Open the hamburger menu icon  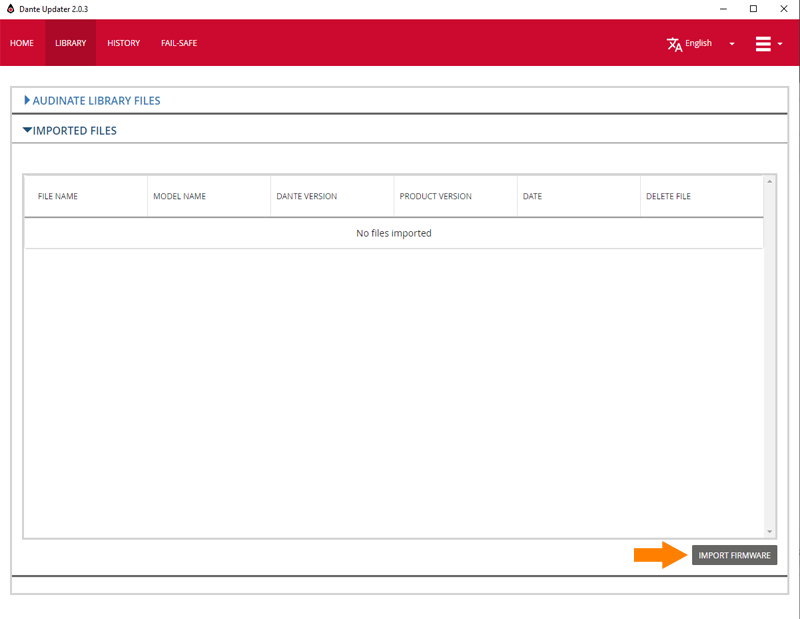point(763,44)
